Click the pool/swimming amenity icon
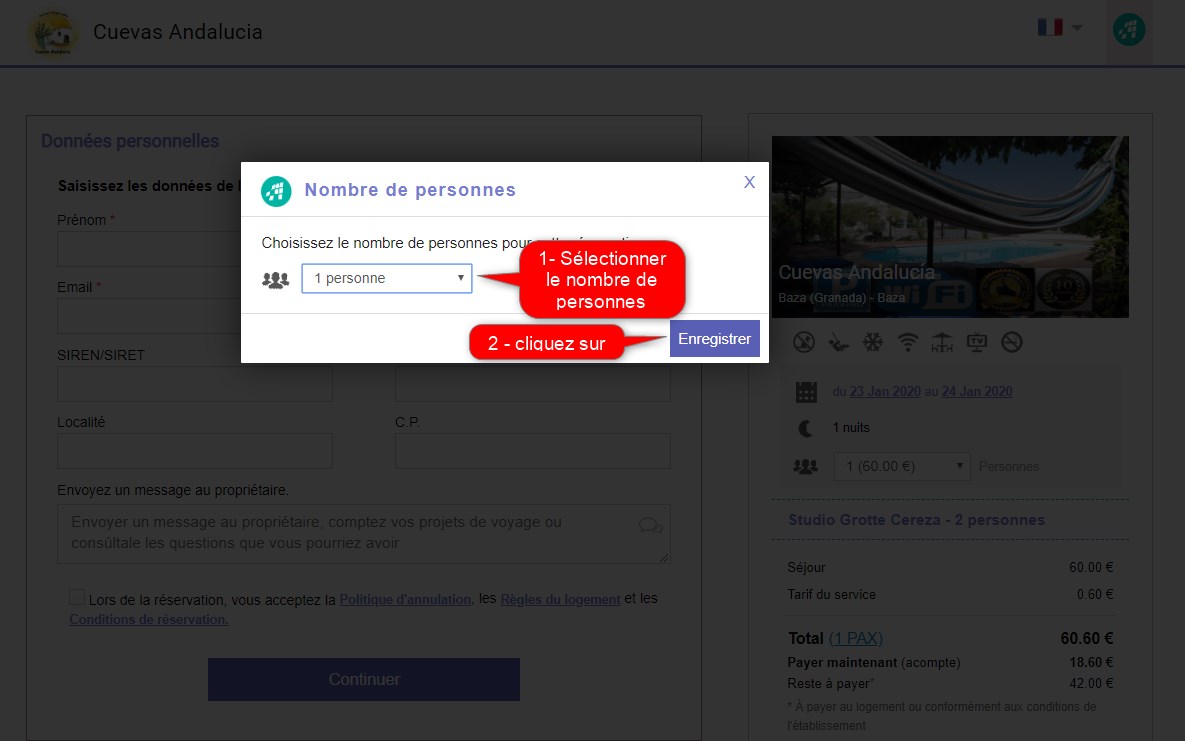This screenshot has width=1185, height=741. coord(839,343)
